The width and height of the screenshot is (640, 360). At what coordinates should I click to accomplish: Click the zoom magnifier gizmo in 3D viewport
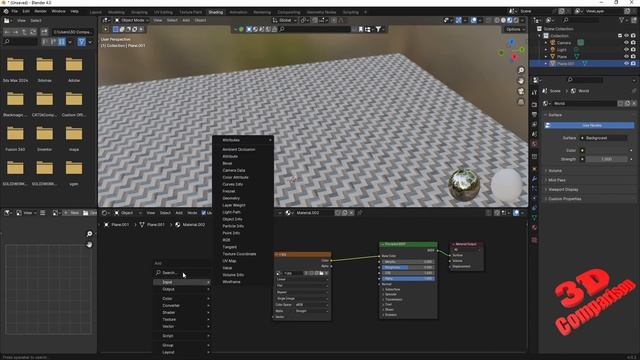tap(521, 70)
